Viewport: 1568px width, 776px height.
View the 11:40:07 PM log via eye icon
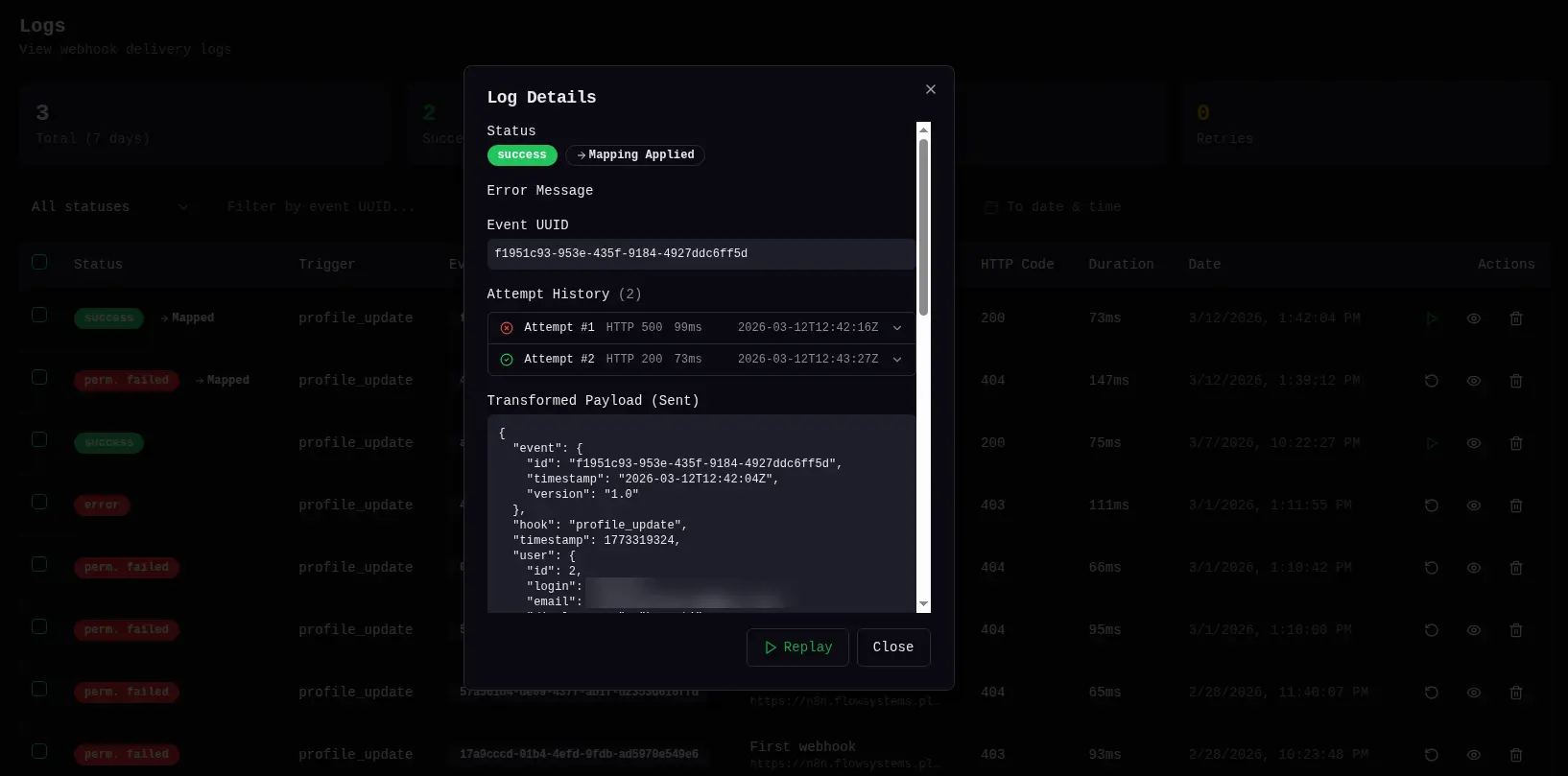(x=1474, y=693)
